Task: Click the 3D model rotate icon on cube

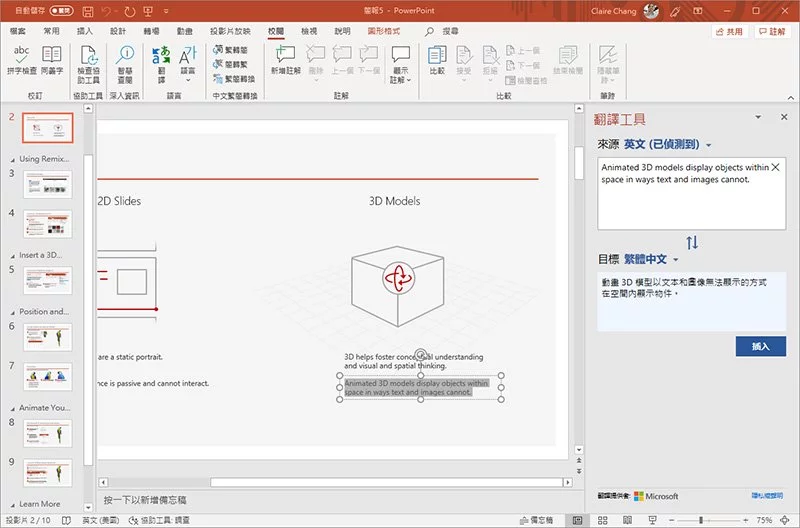Action: point(398,278)
